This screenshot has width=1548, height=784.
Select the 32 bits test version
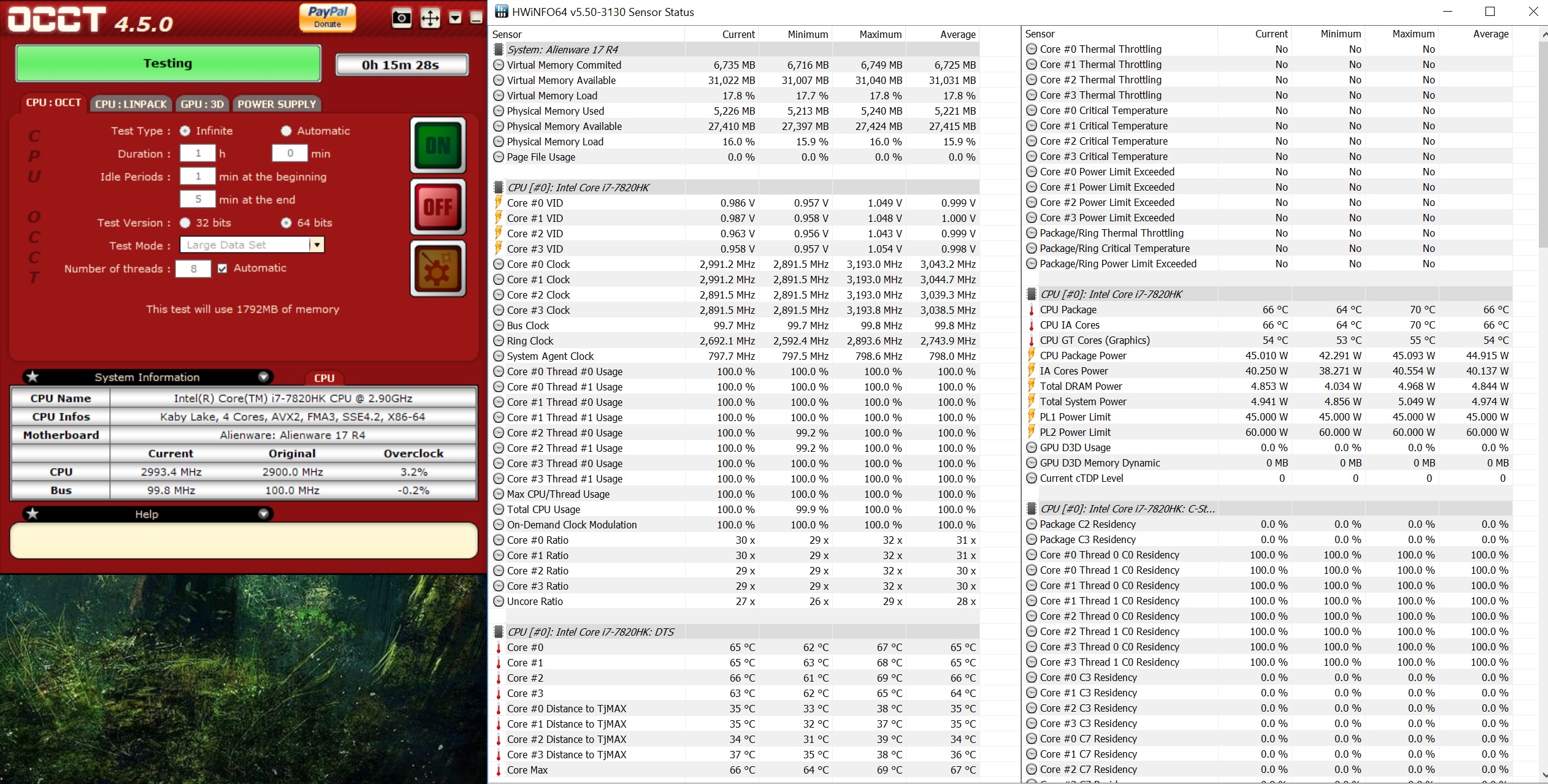[x=185, y=223]
